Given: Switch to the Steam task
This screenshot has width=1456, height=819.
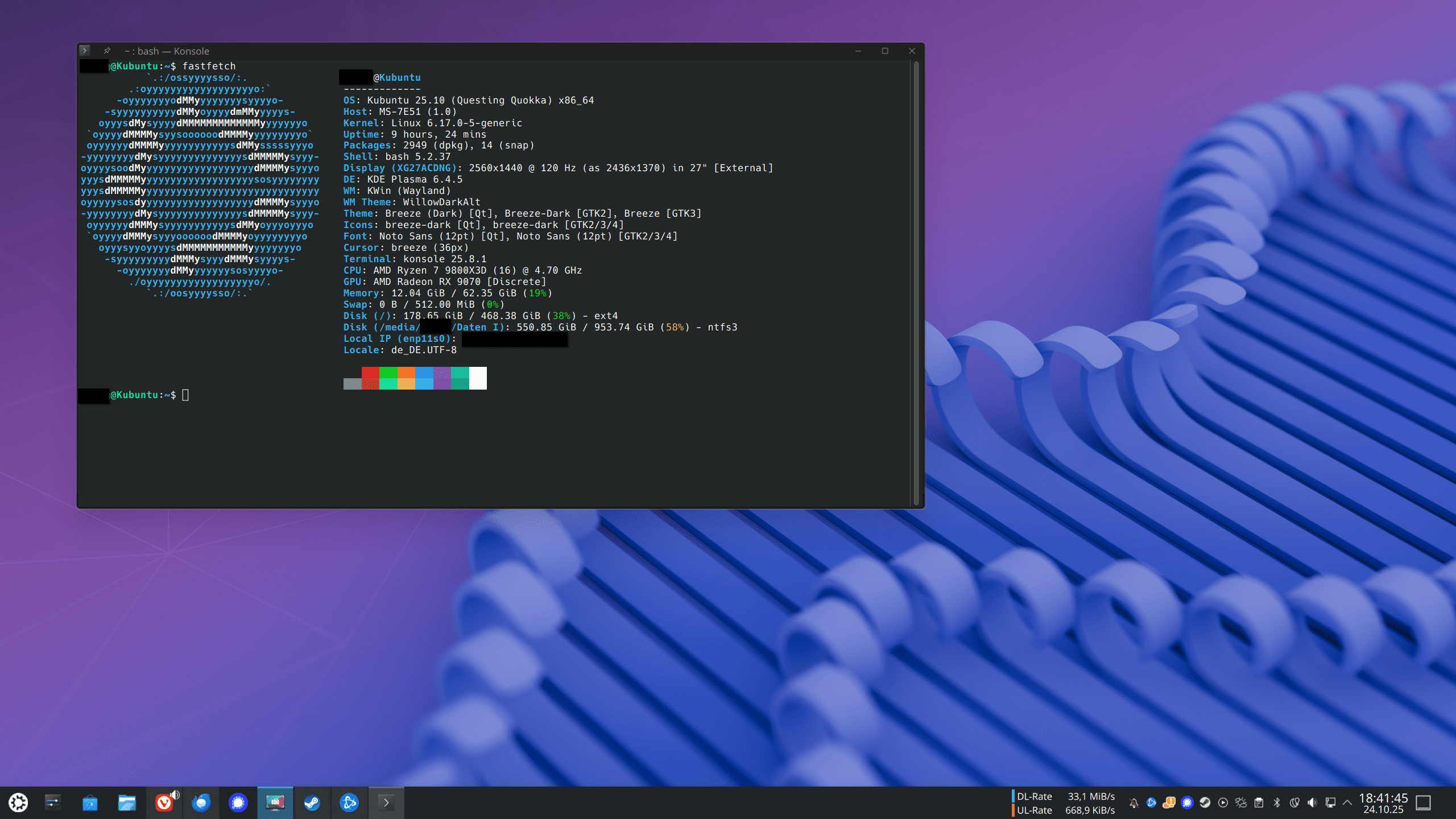Looking at the screenshot, I should point(312,803).
